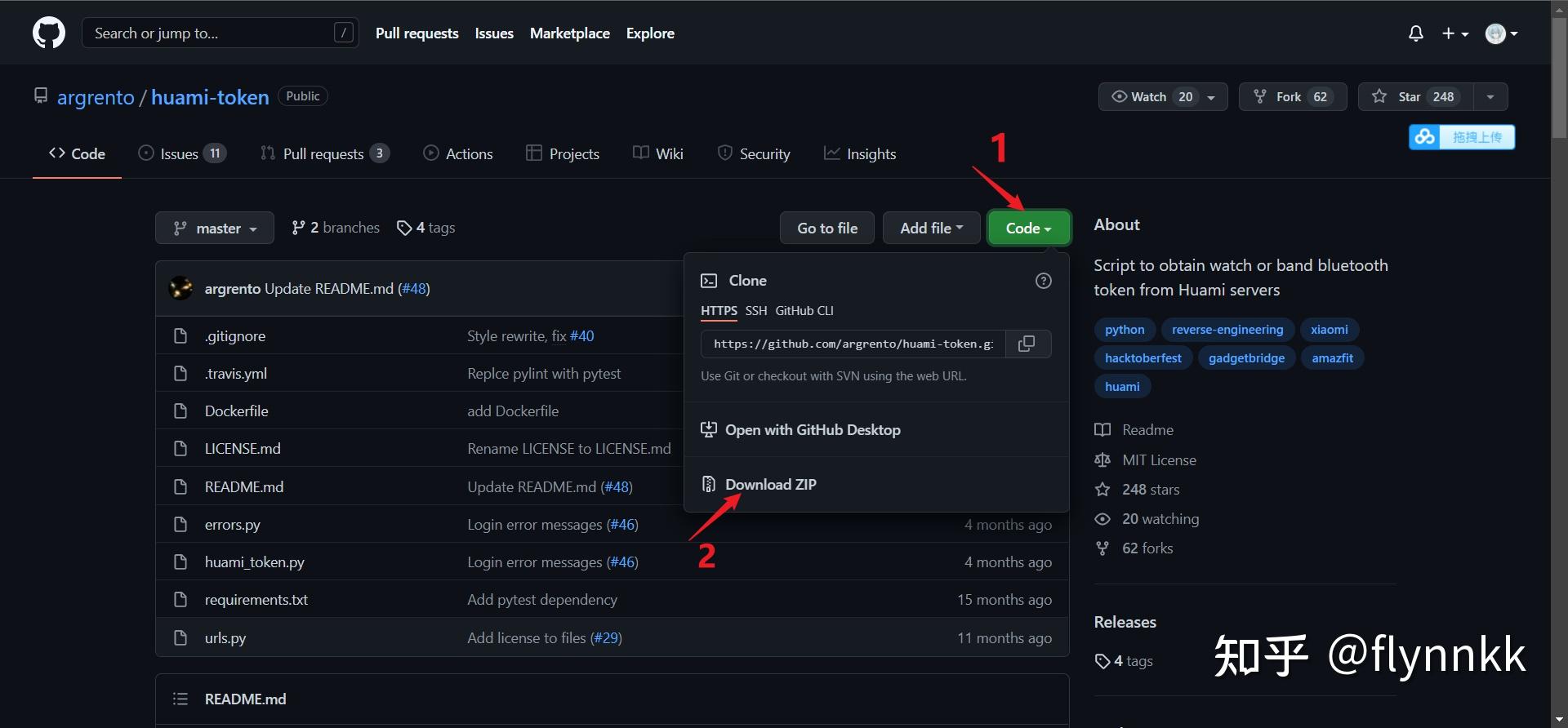Image resolution: width=1568 pixels, height=728 pixels.
Task: Open the Insights tab
Action: point(860,153)
